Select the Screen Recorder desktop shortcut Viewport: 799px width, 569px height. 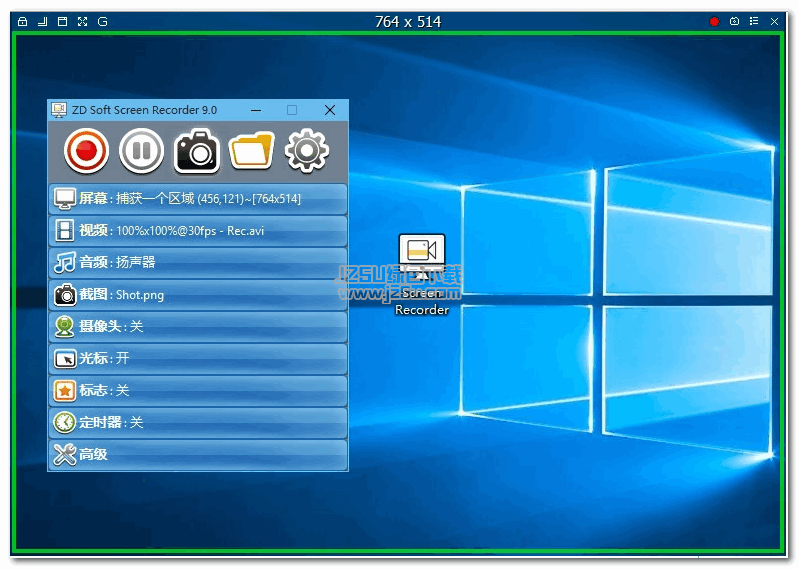point(422,275)
